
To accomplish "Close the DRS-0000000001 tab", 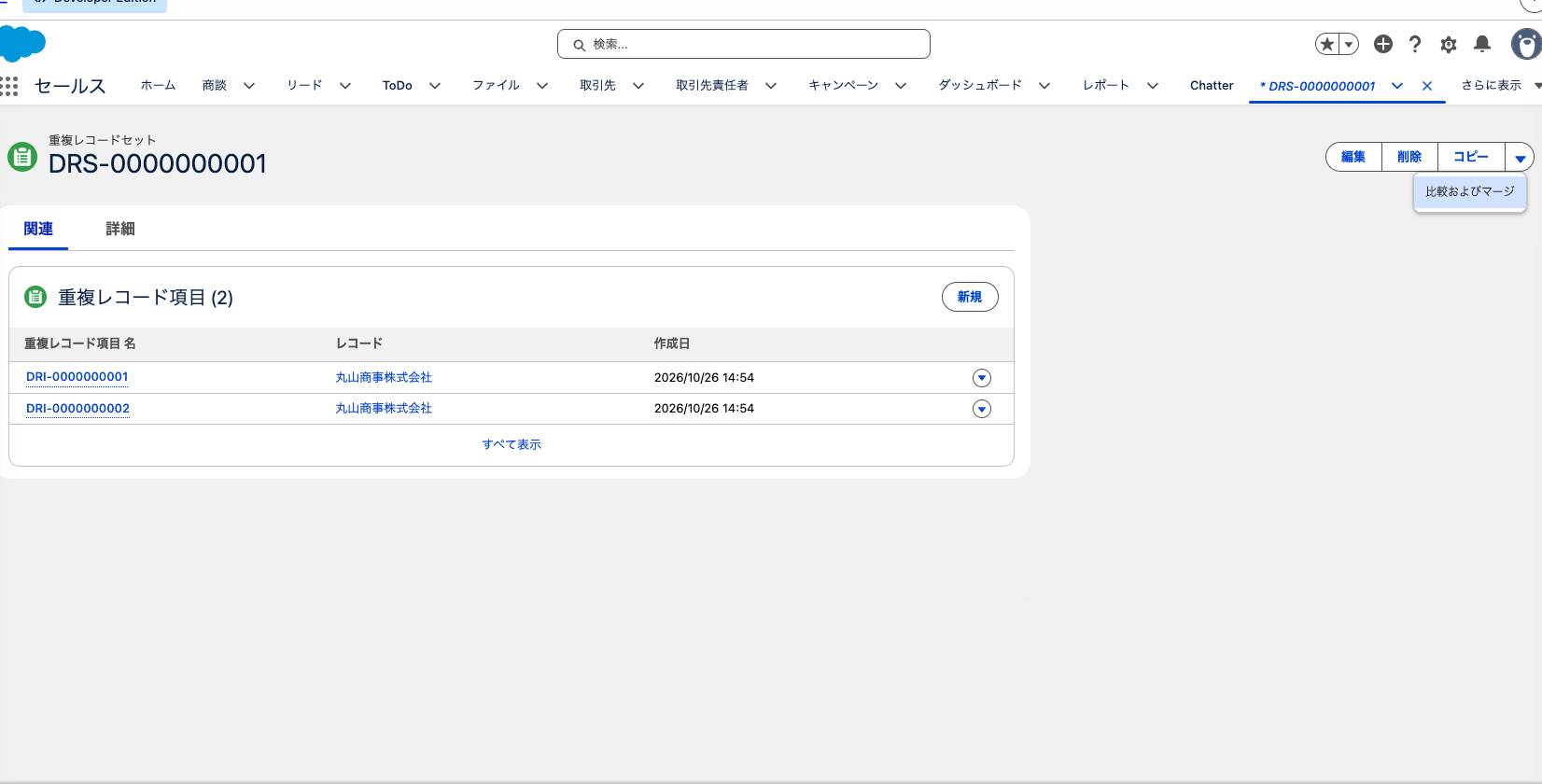I will tap(1427, 86).
